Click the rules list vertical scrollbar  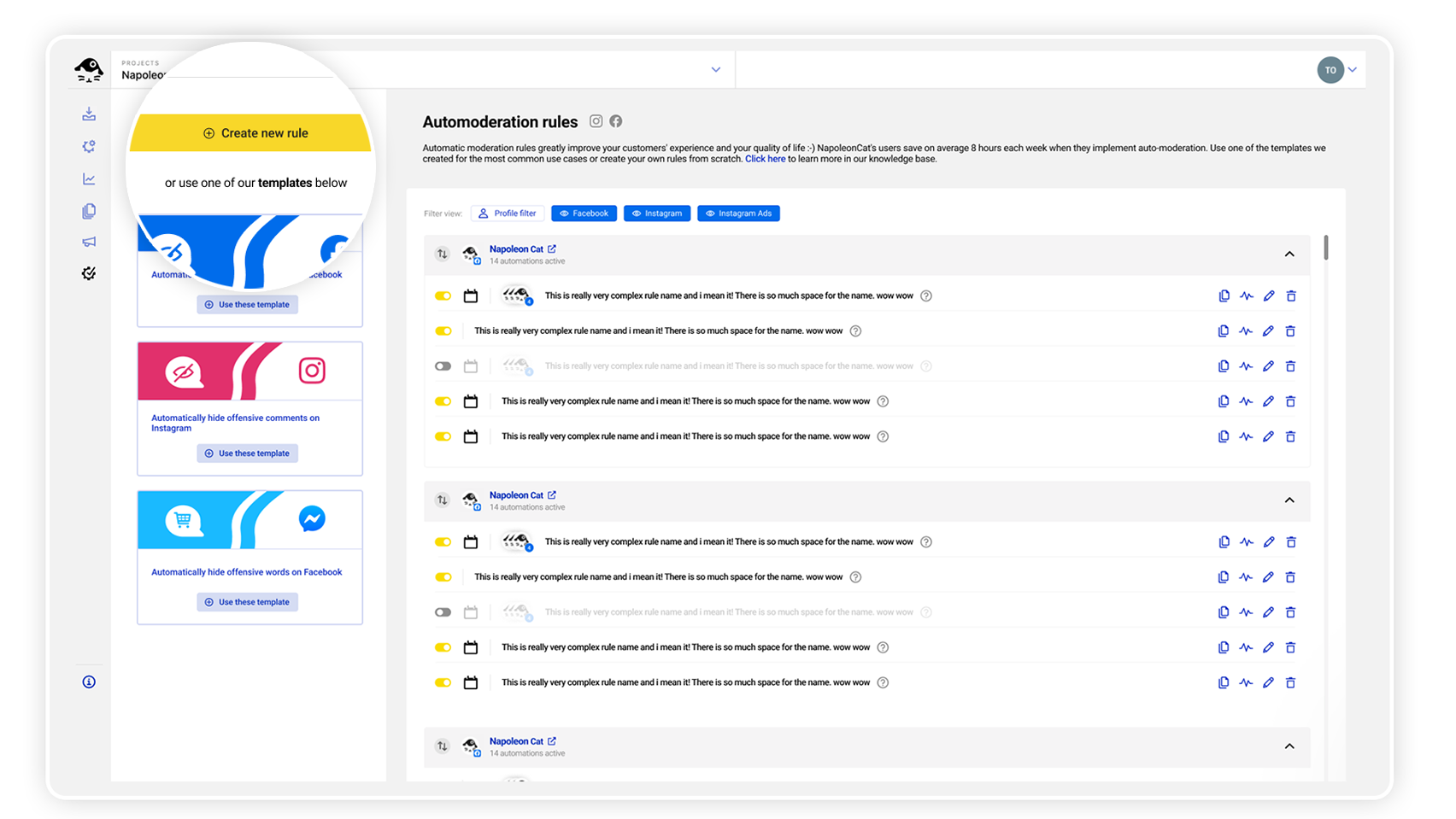[x=1326, y=248]
